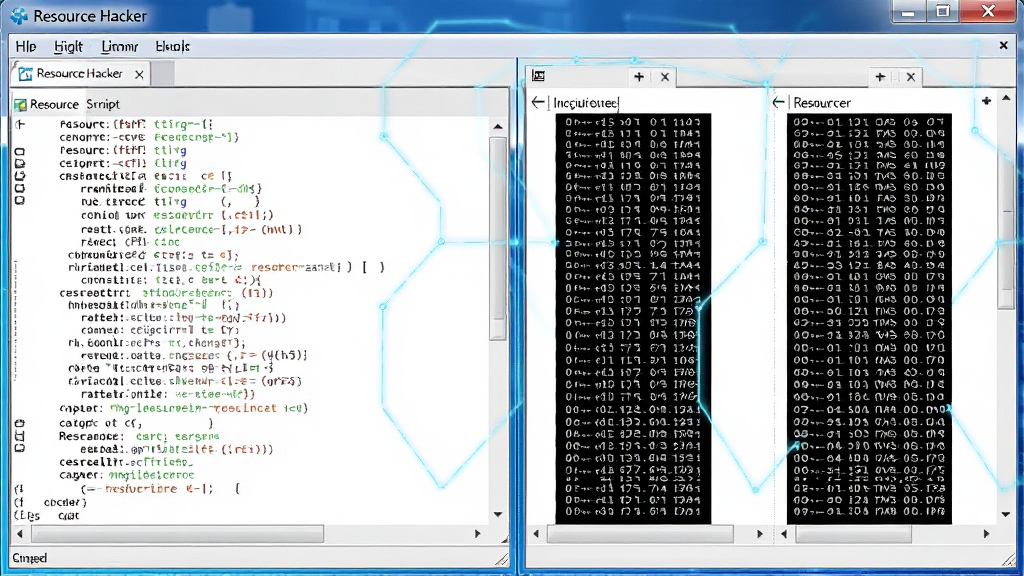
Task: Close the Resource Hacker tab
Action: click(139, 74)
